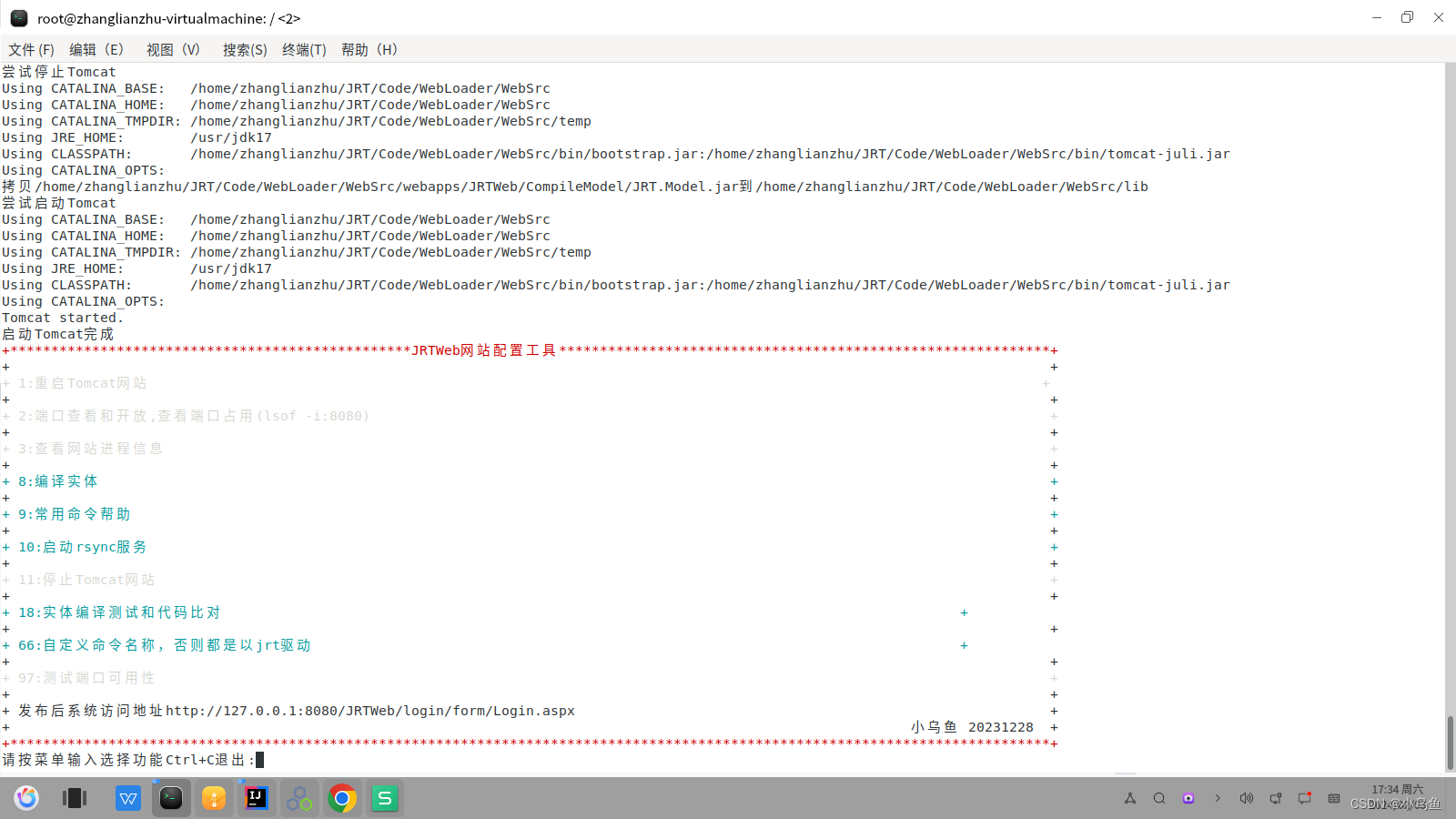Launch the blue W app in taskbar

[x=128, y=798]
